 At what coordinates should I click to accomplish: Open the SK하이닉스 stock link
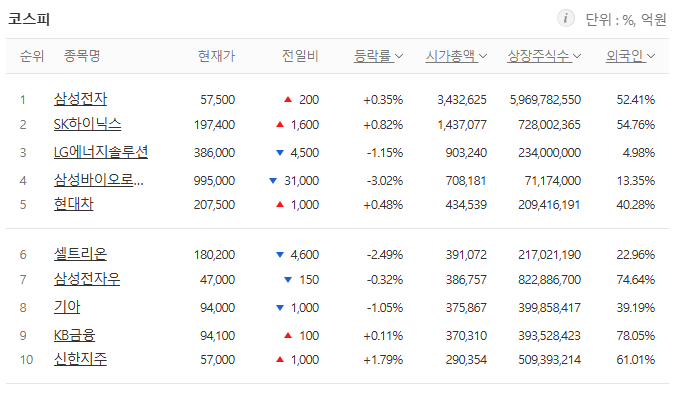87,124
